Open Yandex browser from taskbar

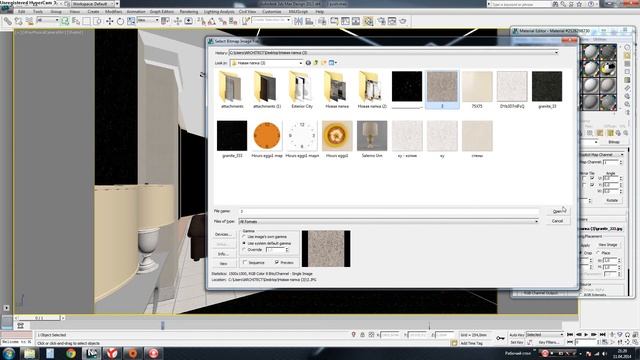(x=112, y=353)
